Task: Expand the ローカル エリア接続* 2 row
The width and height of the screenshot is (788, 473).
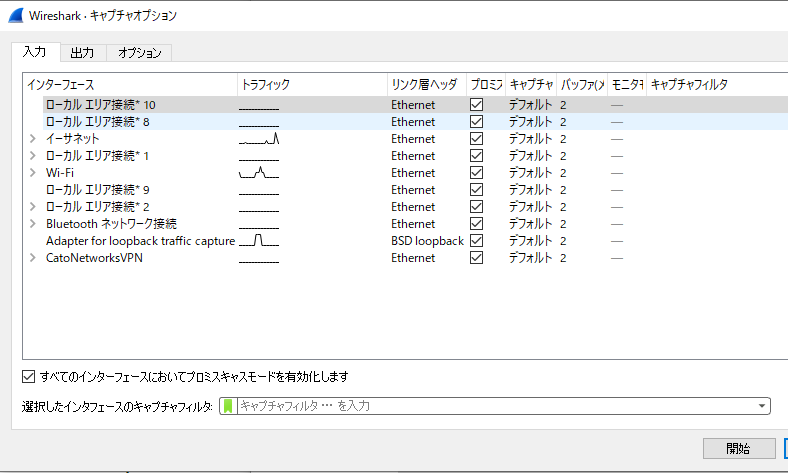Action: click(x=33, y=207)
